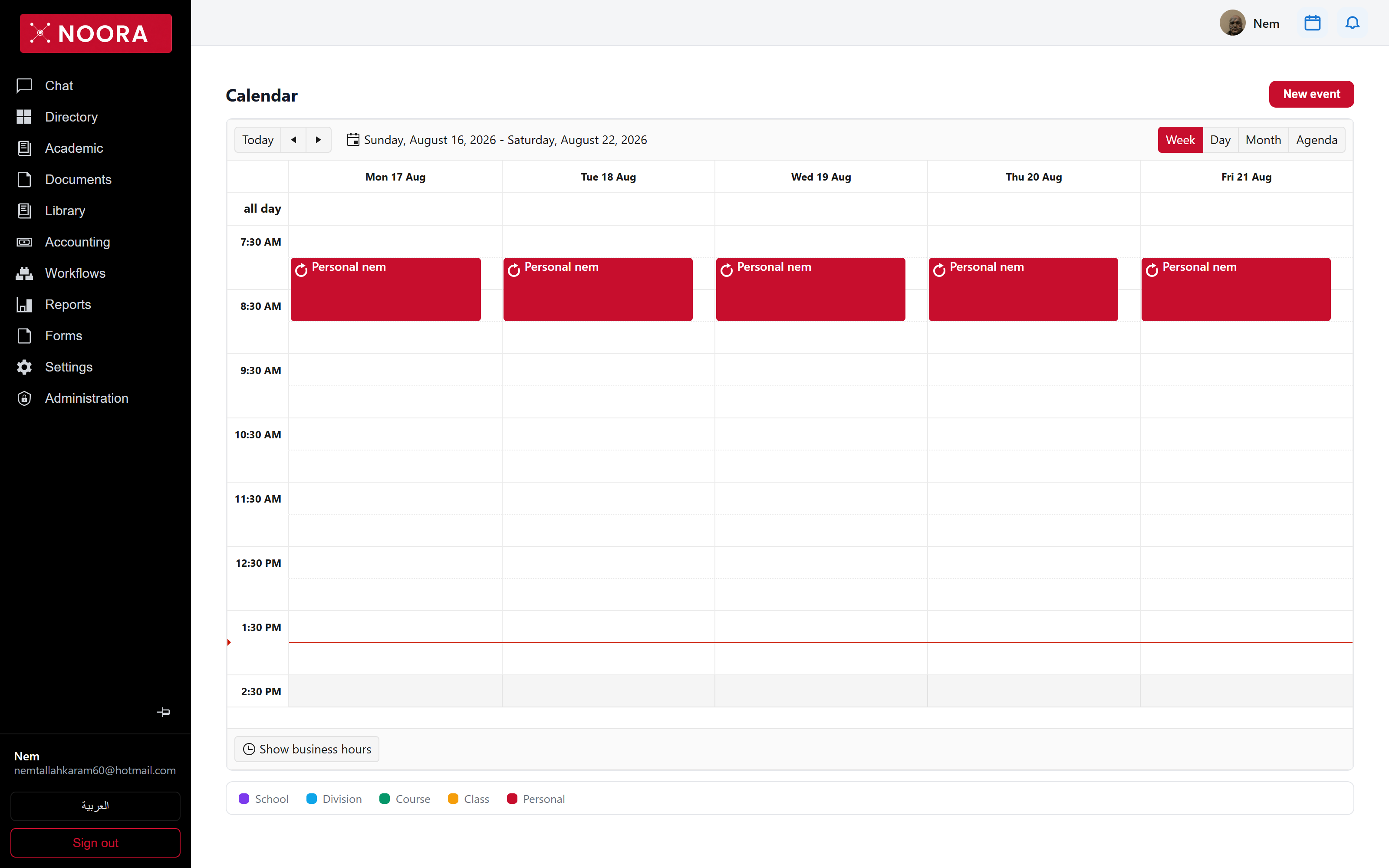Select the Mon 17 Aug column header
The height and width of the screenshot is (868, 1389).
[x=395, y=177]
